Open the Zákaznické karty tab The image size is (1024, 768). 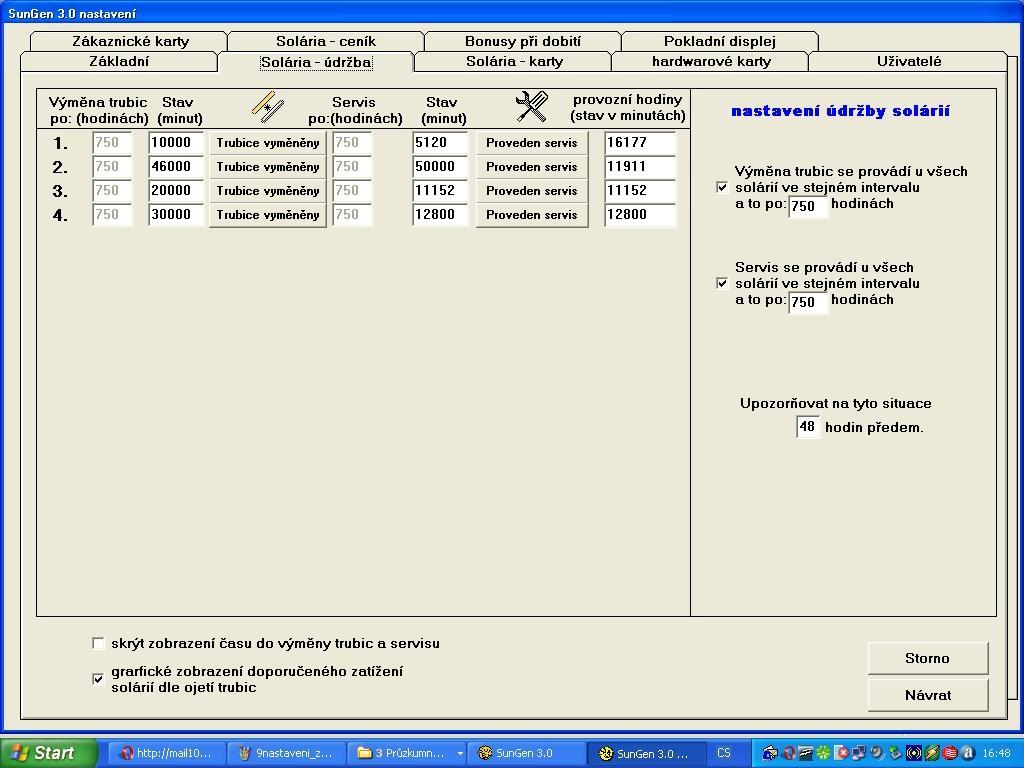tap(129, 41)
